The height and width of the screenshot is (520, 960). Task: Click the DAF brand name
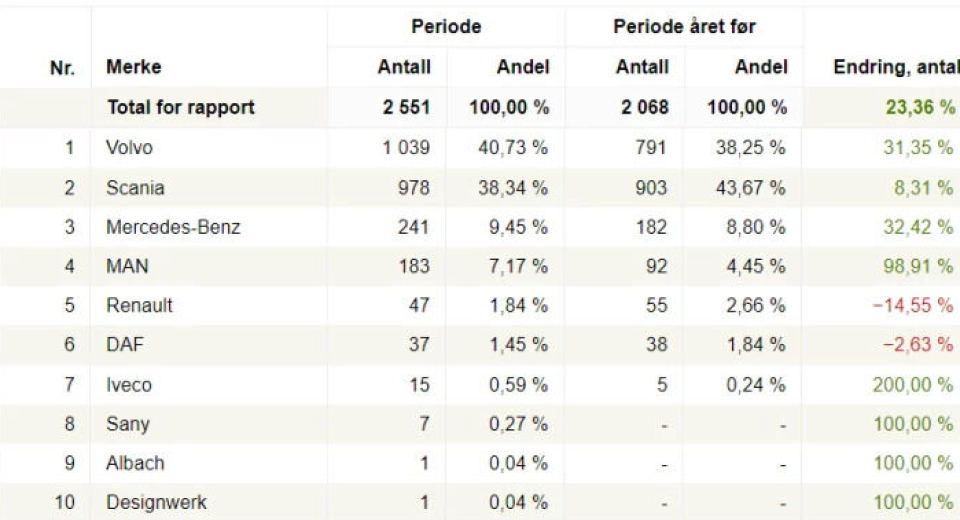125,345
